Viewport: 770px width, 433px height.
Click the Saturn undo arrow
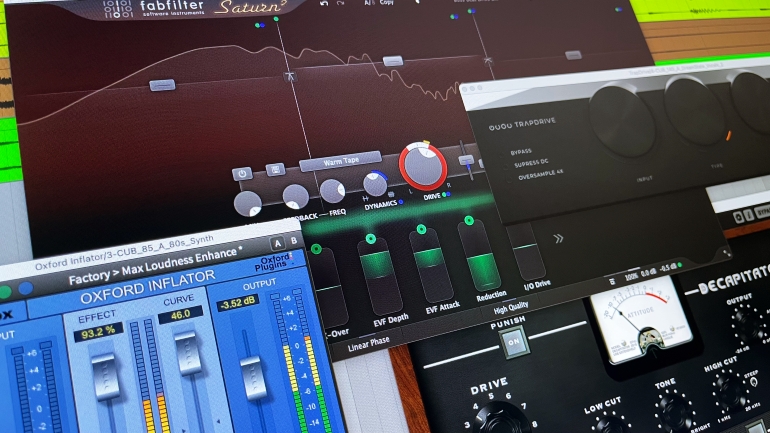pos(324,3)
